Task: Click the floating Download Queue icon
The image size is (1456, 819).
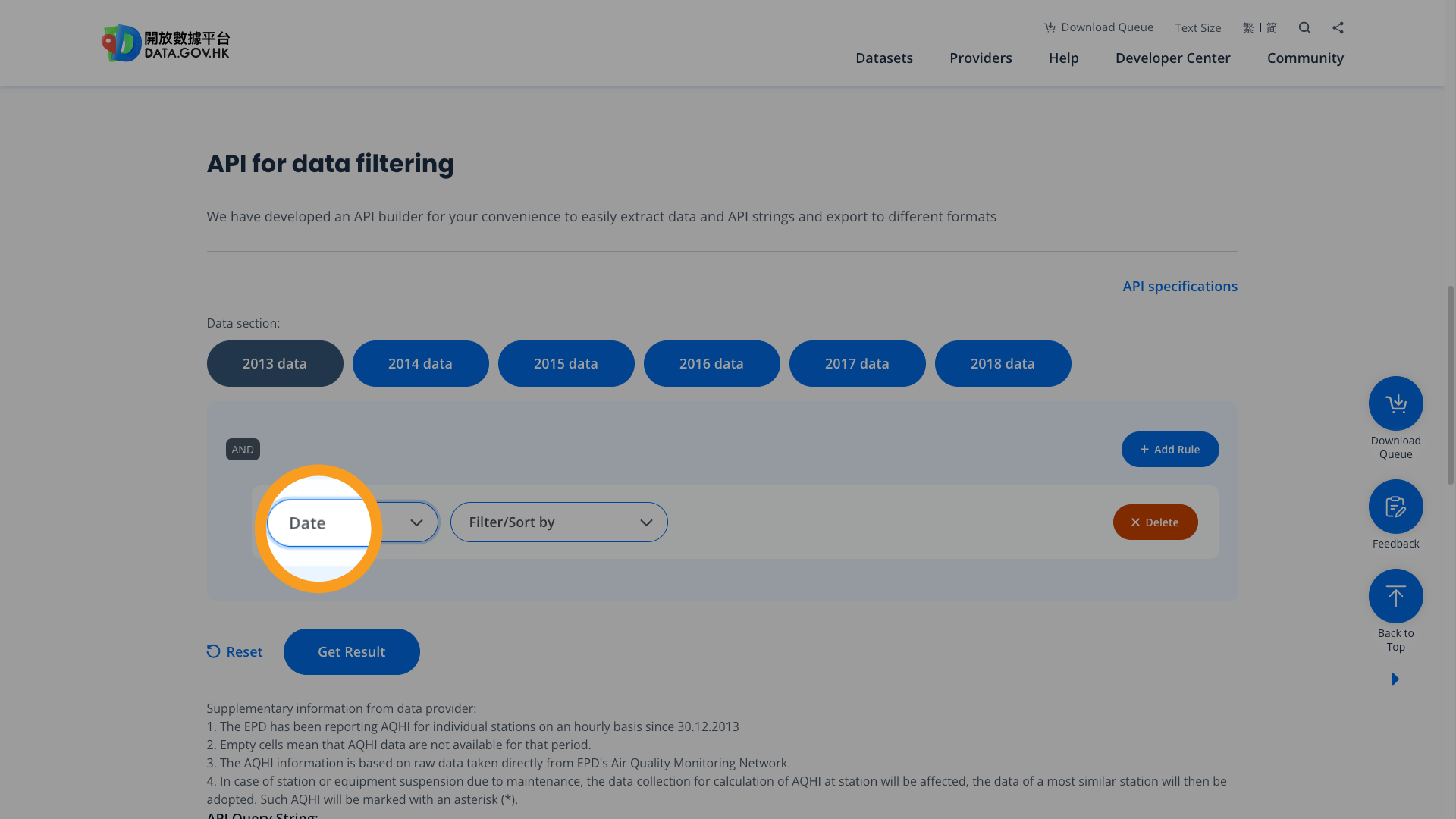Action: (x=1395, y=403)
